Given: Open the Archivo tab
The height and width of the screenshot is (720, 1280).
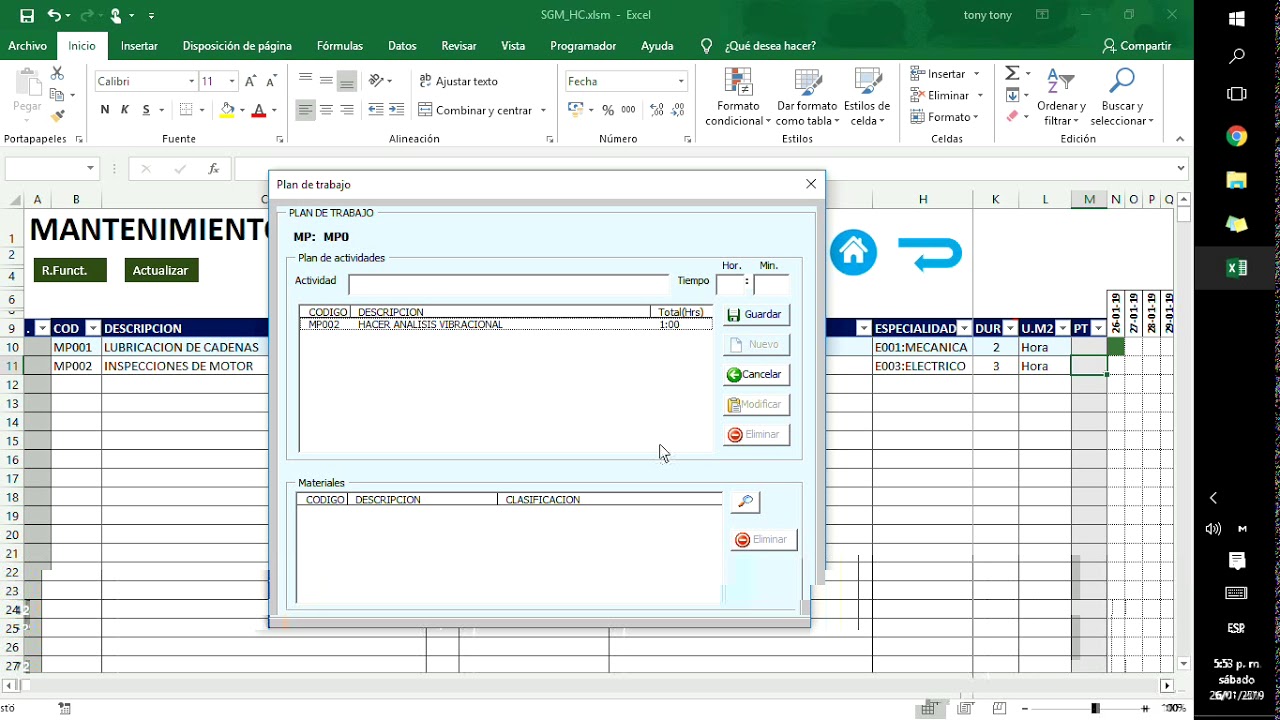Looking at the screenshot, I should pos(27,46).
